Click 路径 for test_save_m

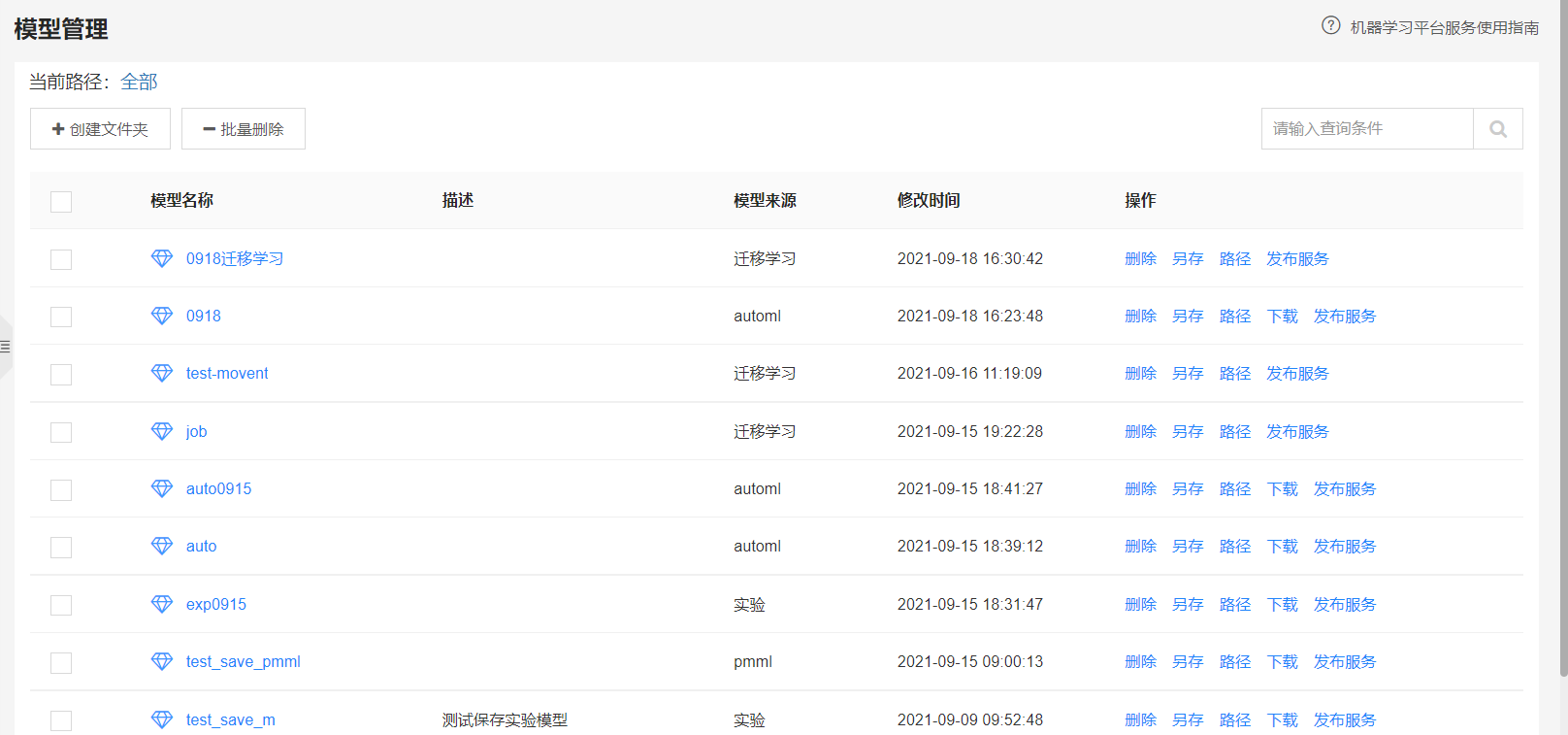pyautogui.click(x=1235, y=719)
